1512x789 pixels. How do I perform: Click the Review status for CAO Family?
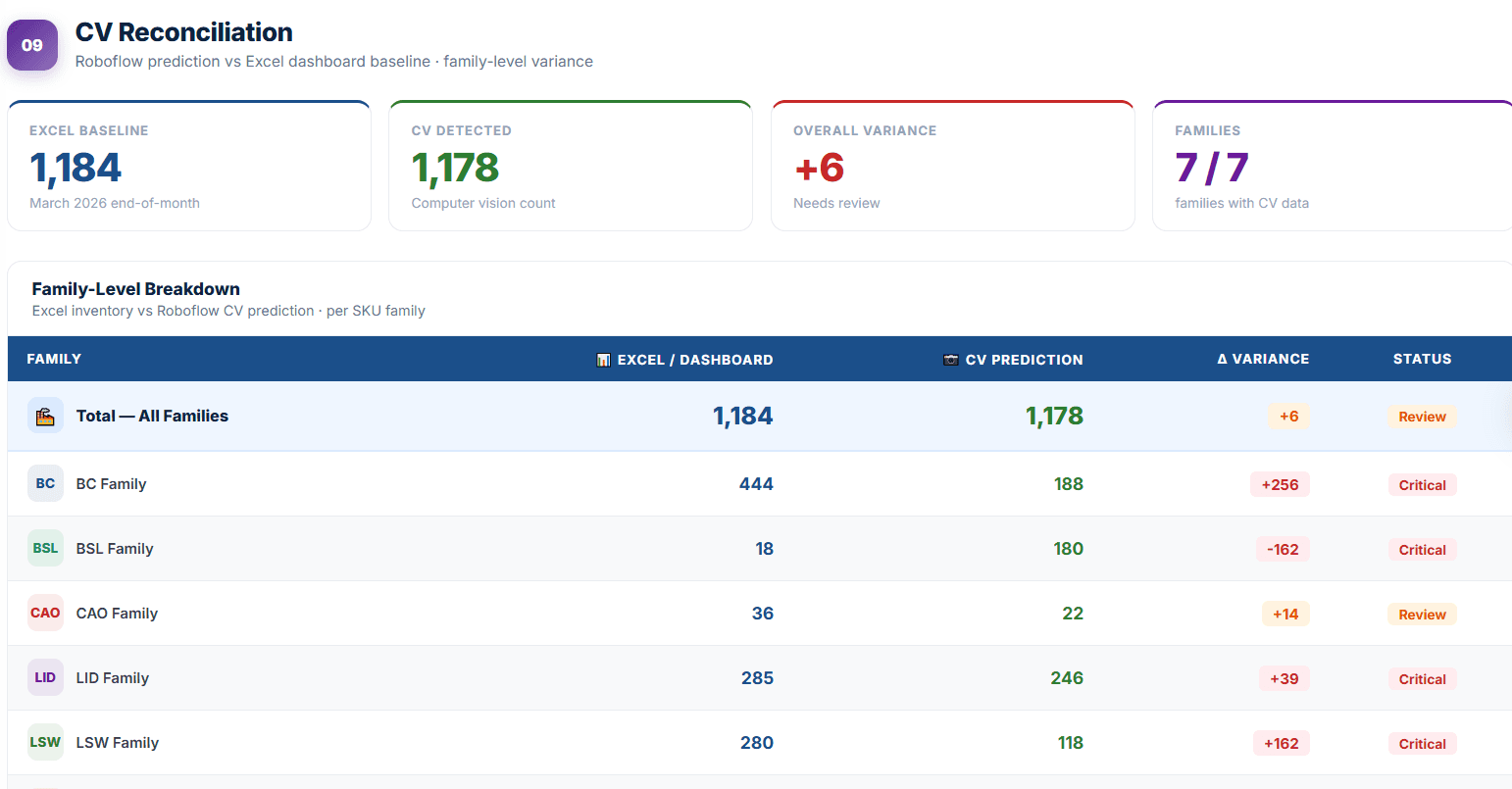pos(1423,615)
